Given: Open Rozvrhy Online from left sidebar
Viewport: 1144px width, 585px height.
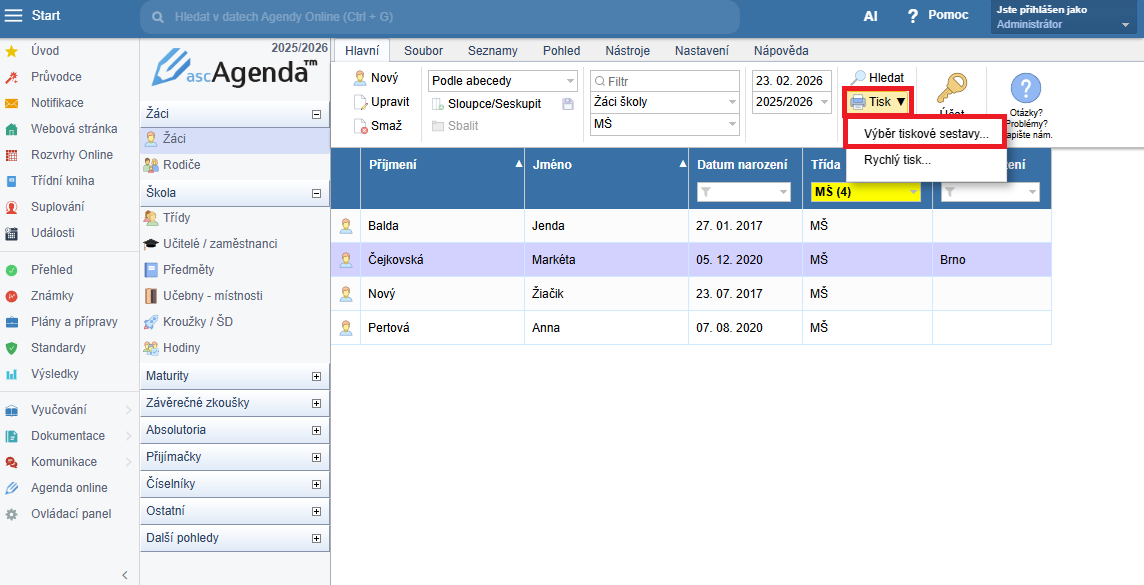Looking at the screenshot, I should 71,155.
